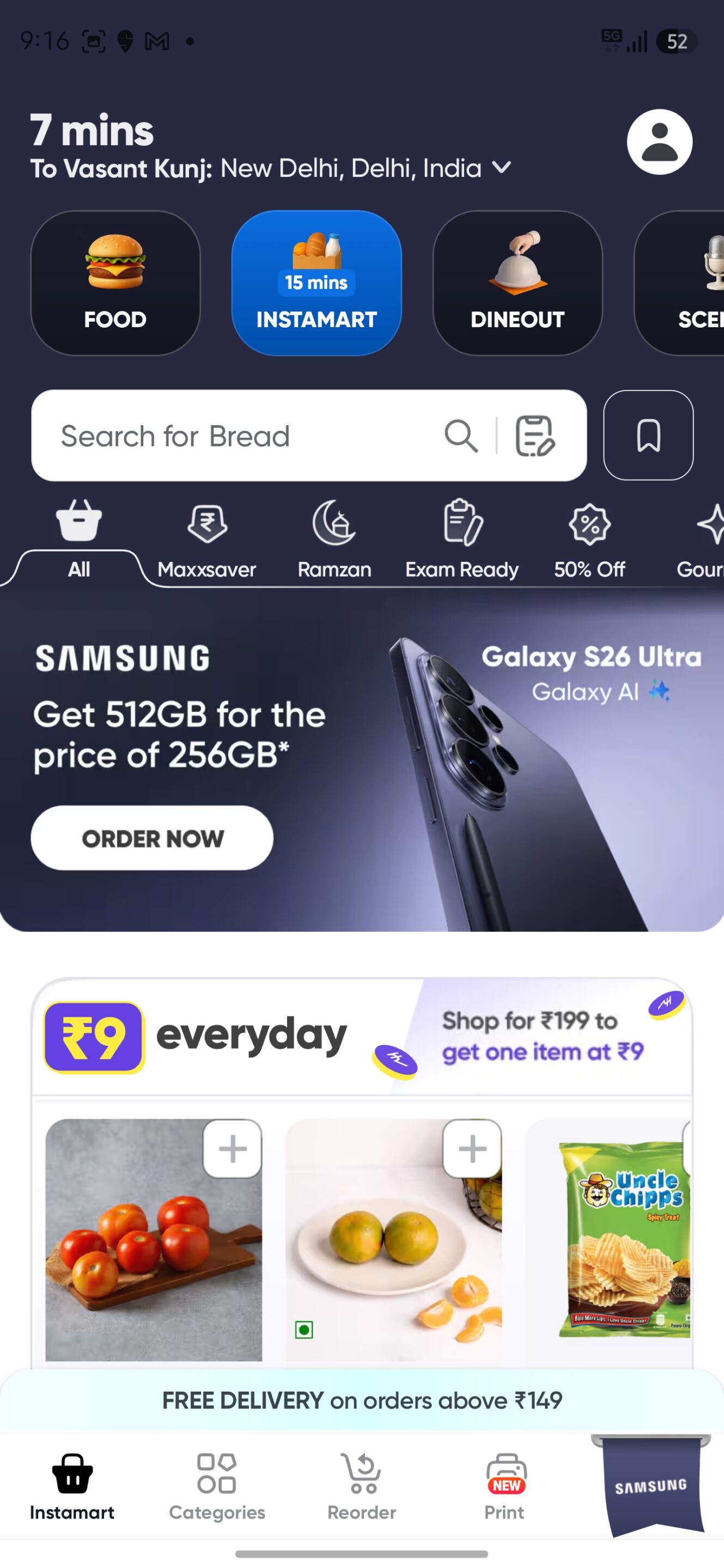This screenshot has height=1568, width=724.
Task: Open the shopping list notepad icon
Action: pos(534,436)
